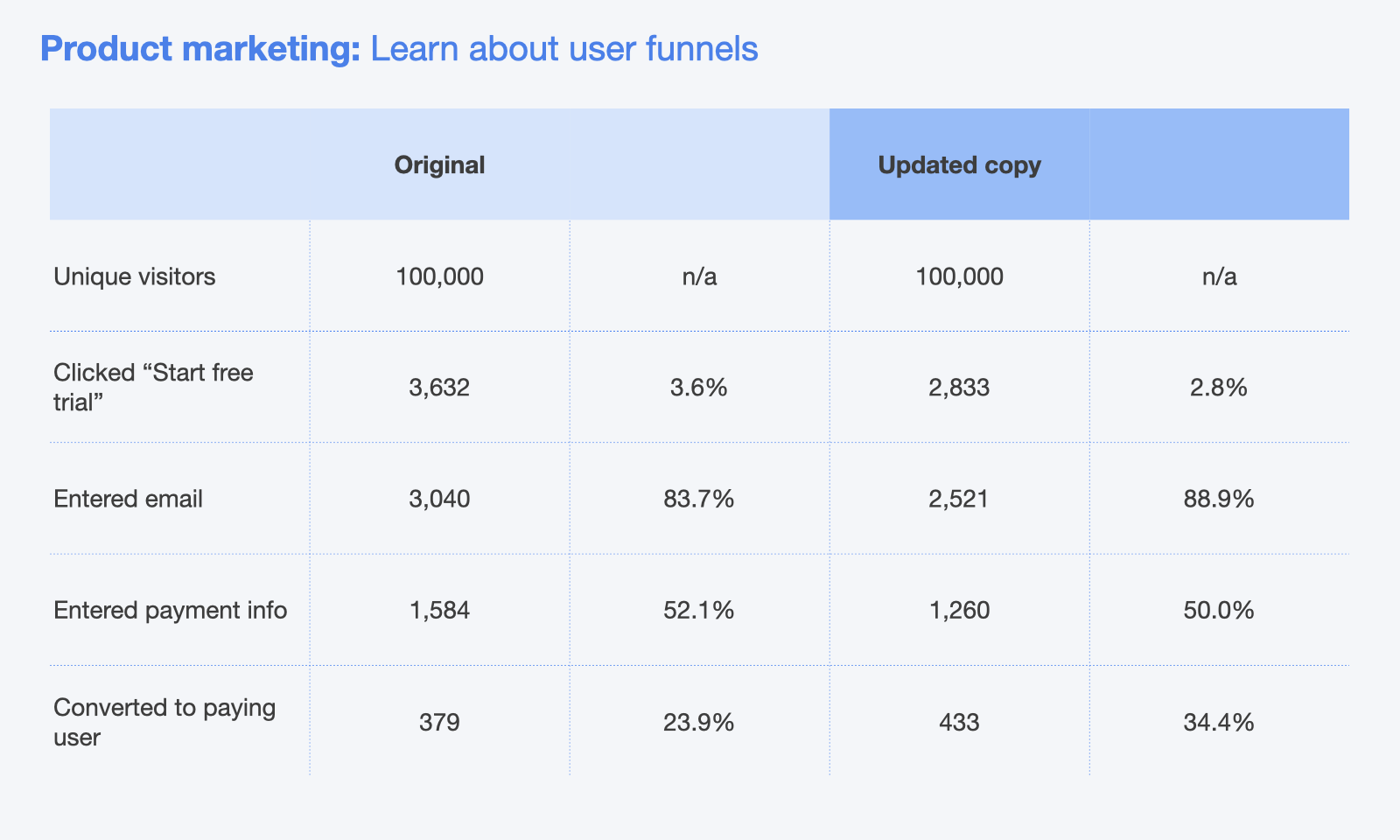Click the "Converted to paying user" row label
Viewport: 1400px width, 840px height.
point(164,722)
